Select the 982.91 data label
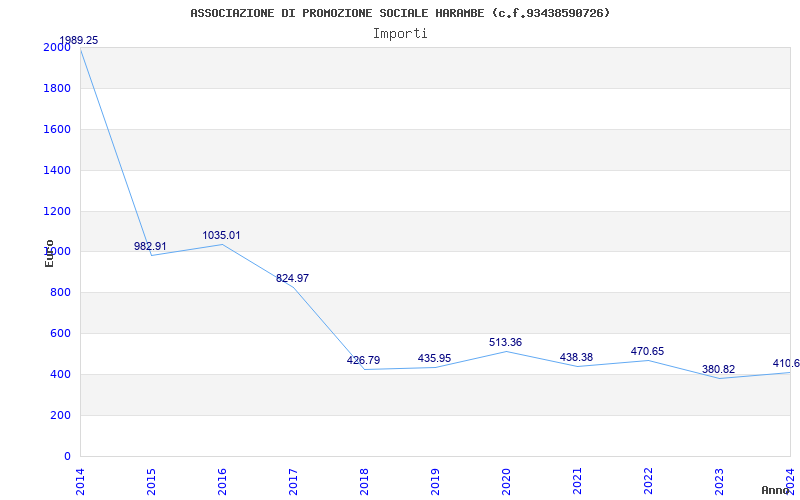The image size is (800, 500). pos(151,246)
